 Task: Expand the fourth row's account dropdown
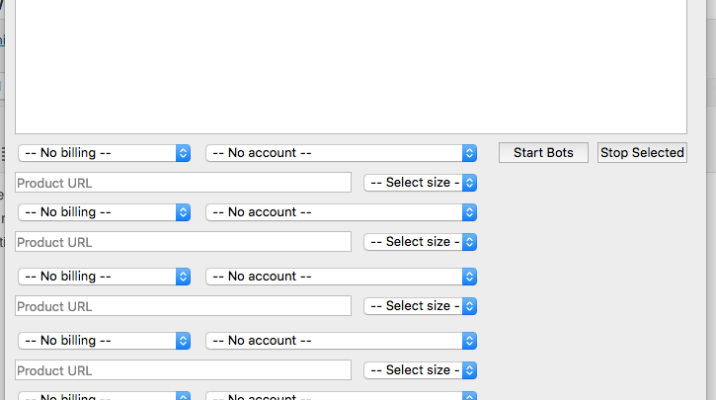(x=341, y=340)
